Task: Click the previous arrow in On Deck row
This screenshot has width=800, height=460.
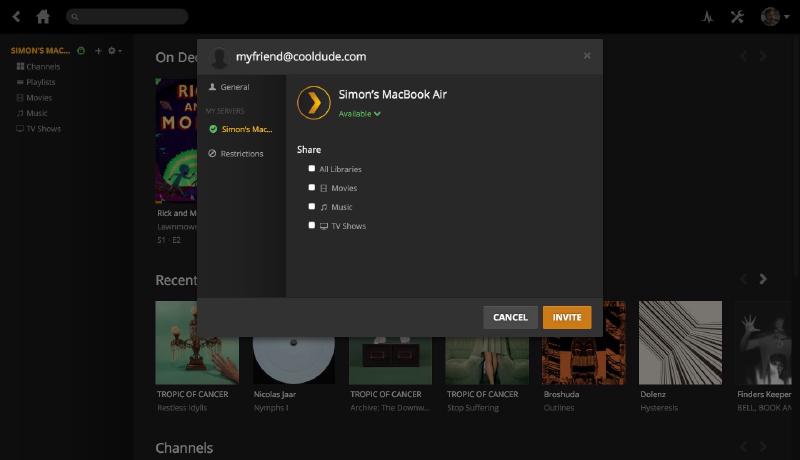Action: pyautogui.click(x=743, y=56)
